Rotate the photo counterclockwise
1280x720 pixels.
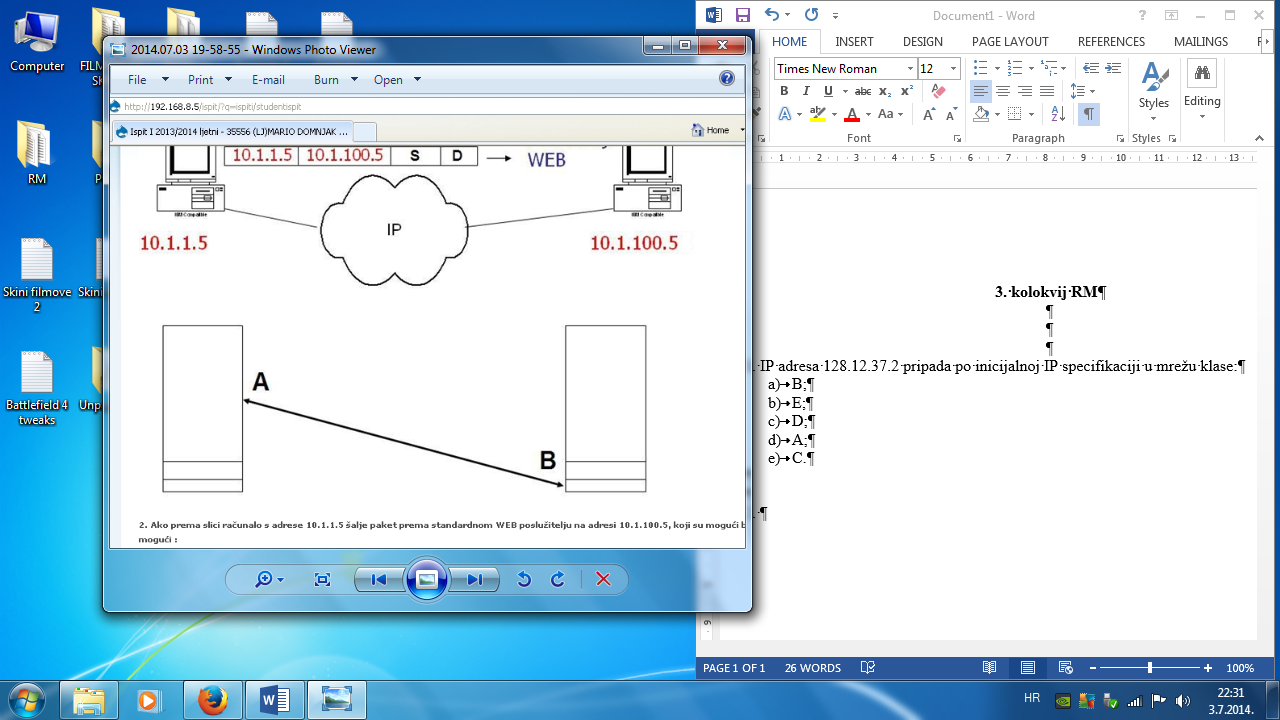pyautogui.click(x=523, y=580)
